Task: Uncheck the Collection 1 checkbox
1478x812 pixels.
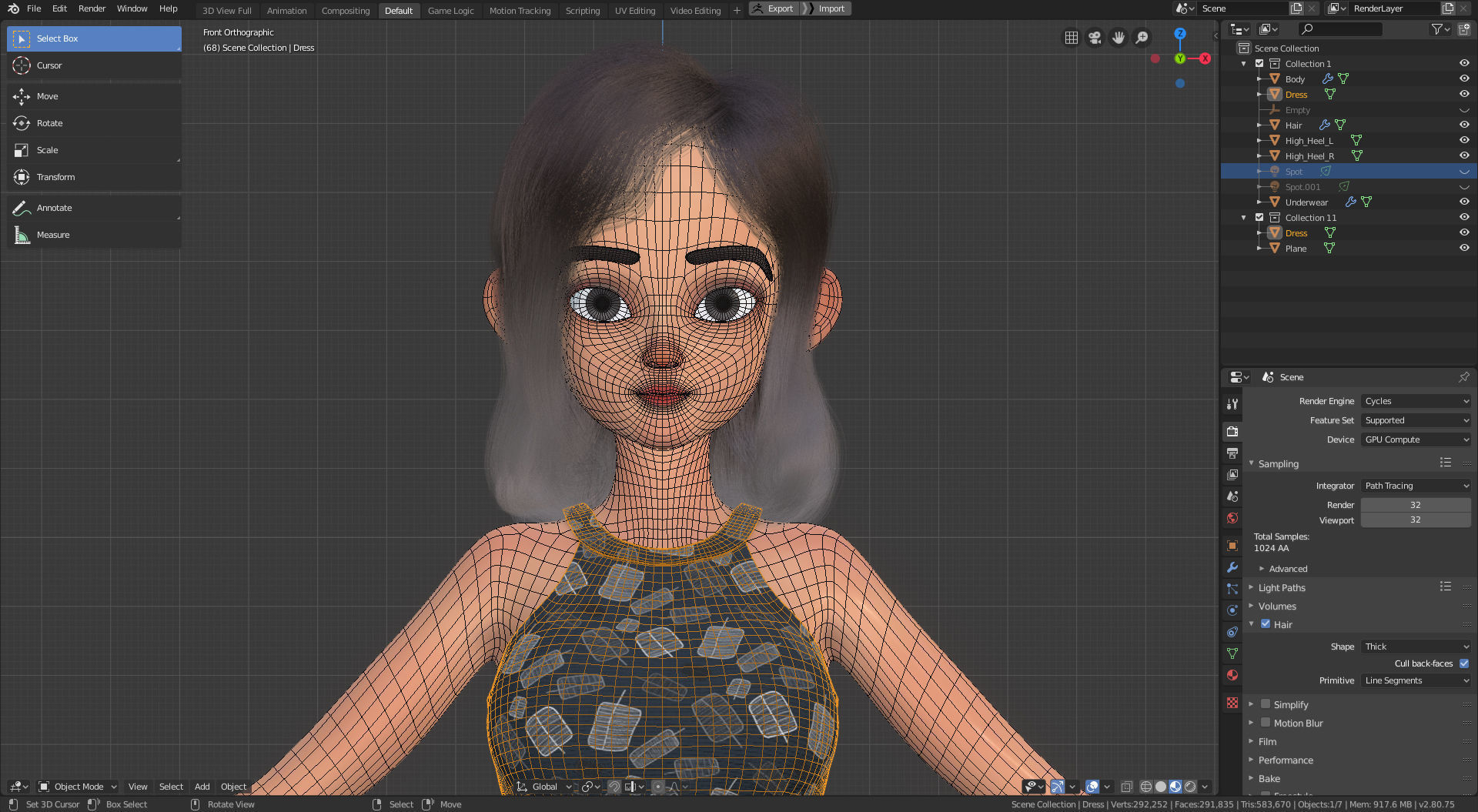Action: 1259,63
